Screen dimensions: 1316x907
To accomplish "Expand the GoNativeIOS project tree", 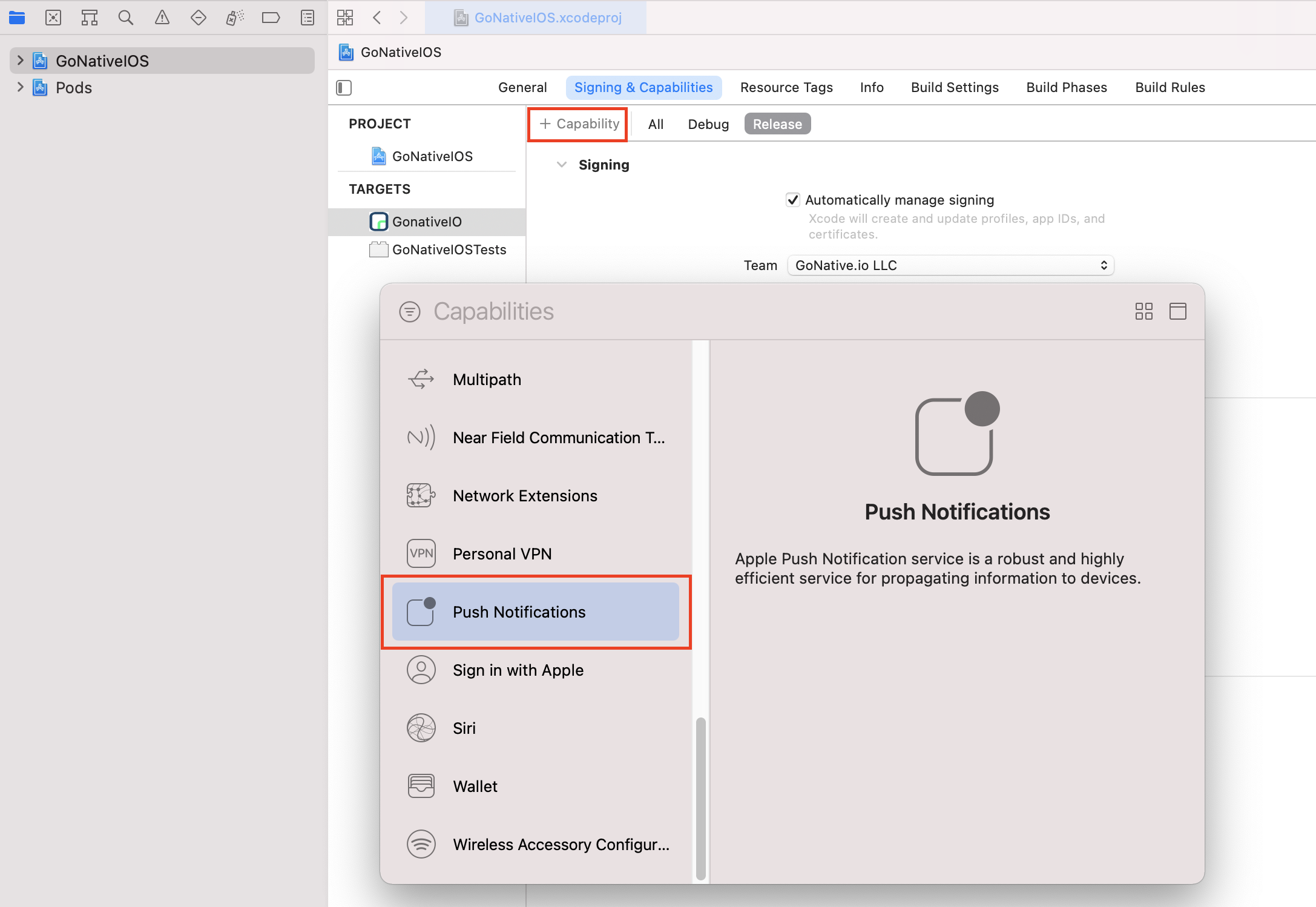I will [x=20, y=61].
